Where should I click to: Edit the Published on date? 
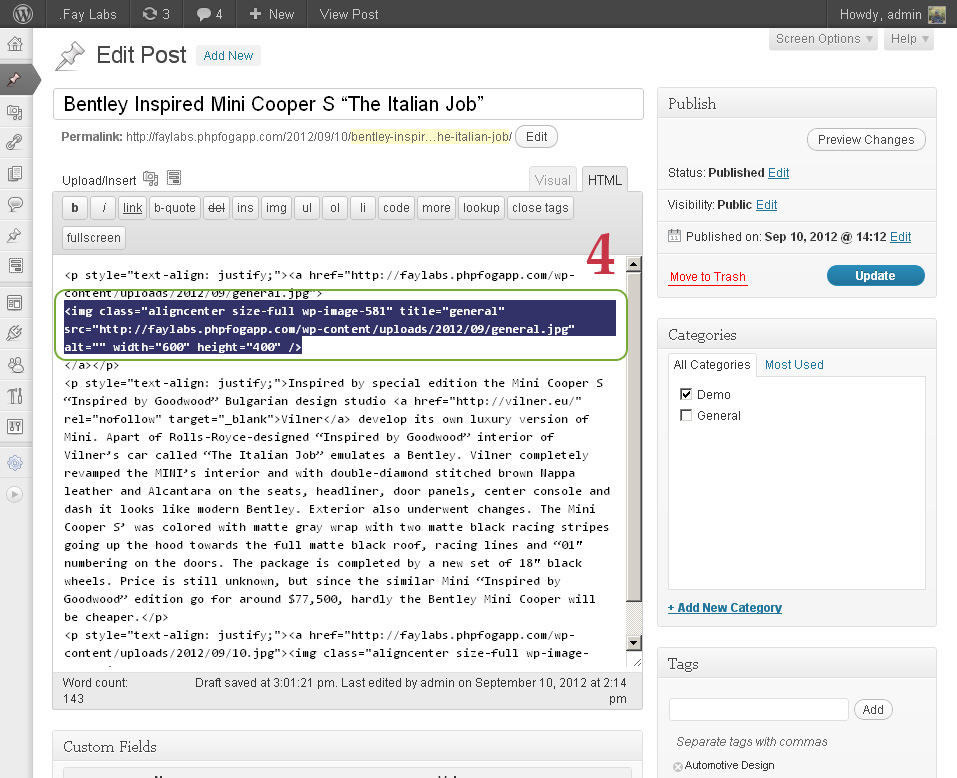[x=900, y=237]
